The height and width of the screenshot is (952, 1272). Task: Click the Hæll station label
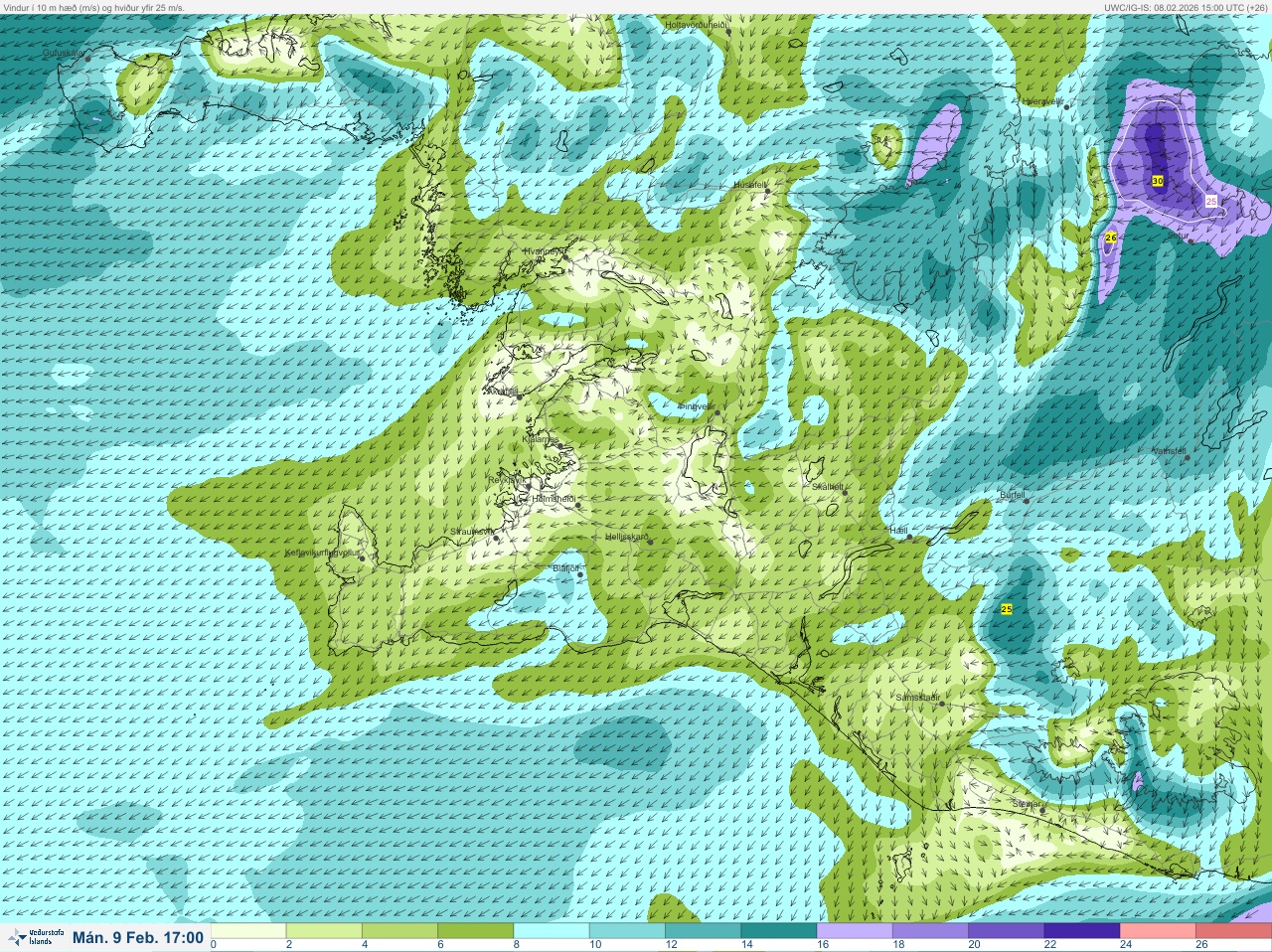898,531
